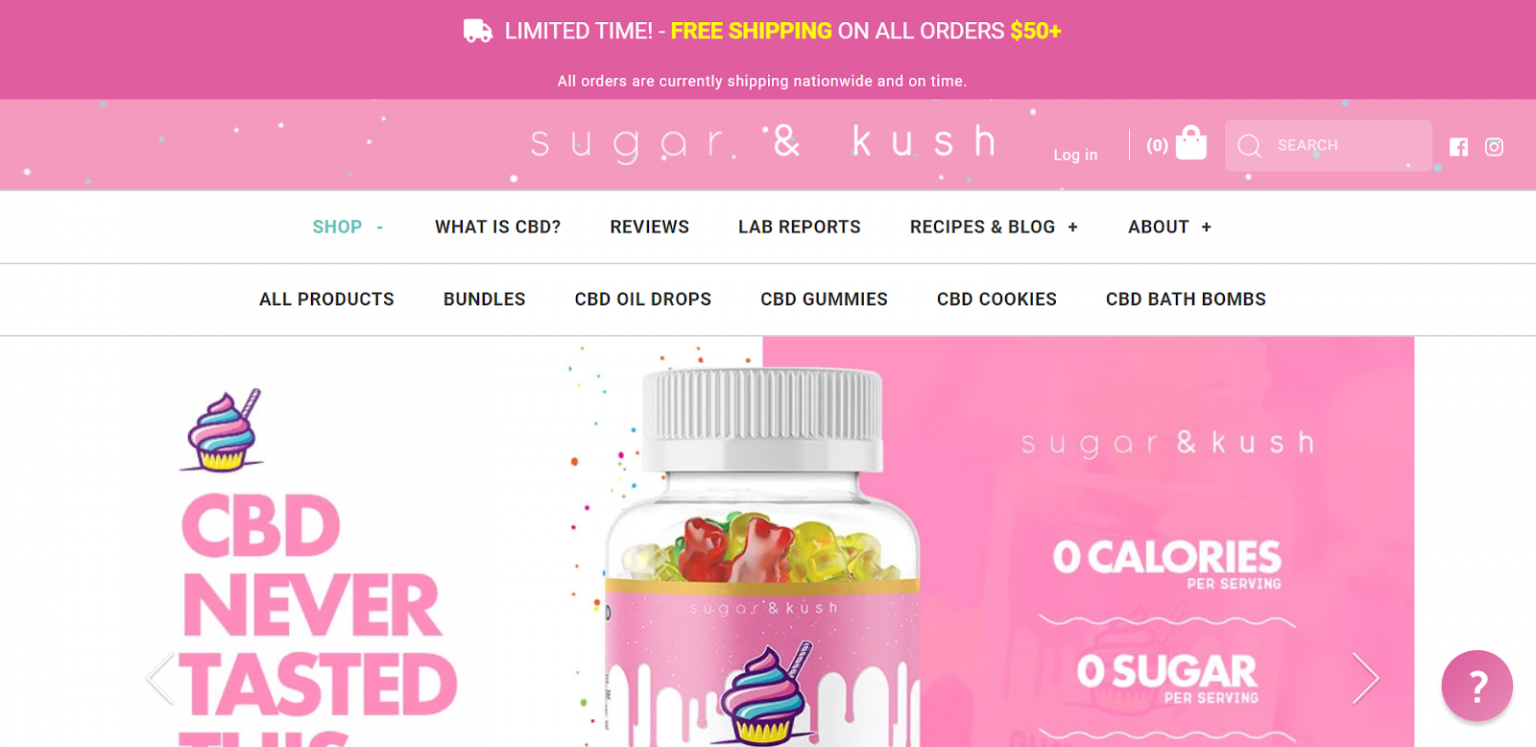Click the Log in link
Screen dimensions: 1536x747
(1075, 155)
